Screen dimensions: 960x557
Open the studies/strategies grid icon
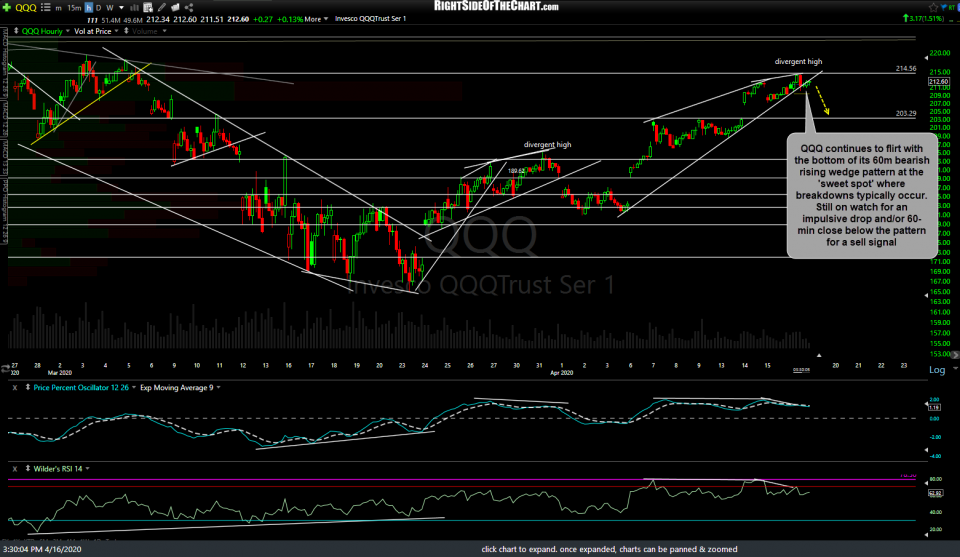pos(148,7)
